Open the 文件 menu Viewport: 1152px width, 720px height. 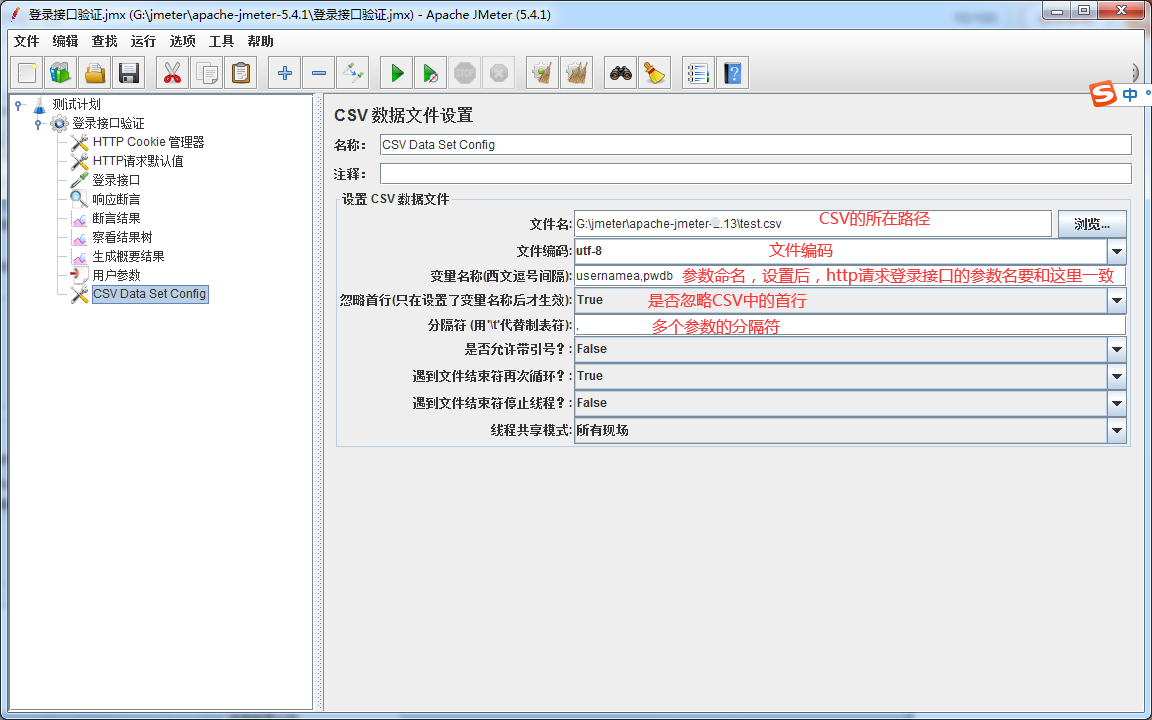26,41
